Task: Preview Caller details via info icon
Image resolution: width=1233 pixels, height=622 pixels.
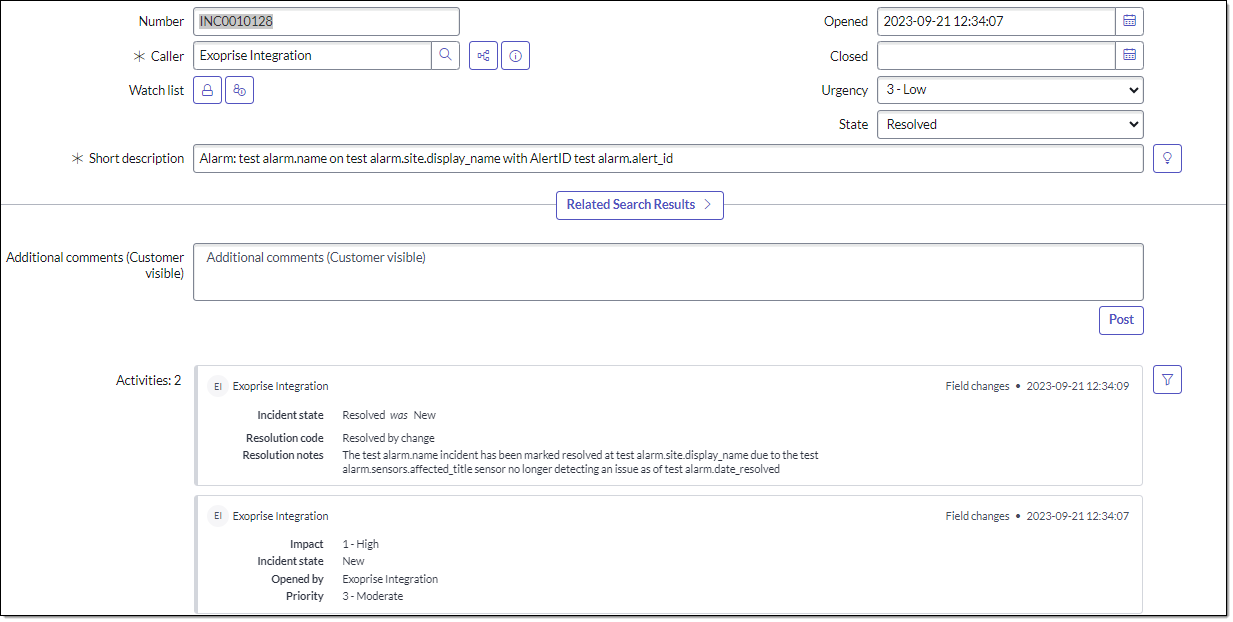Action: tap(515, 55)
